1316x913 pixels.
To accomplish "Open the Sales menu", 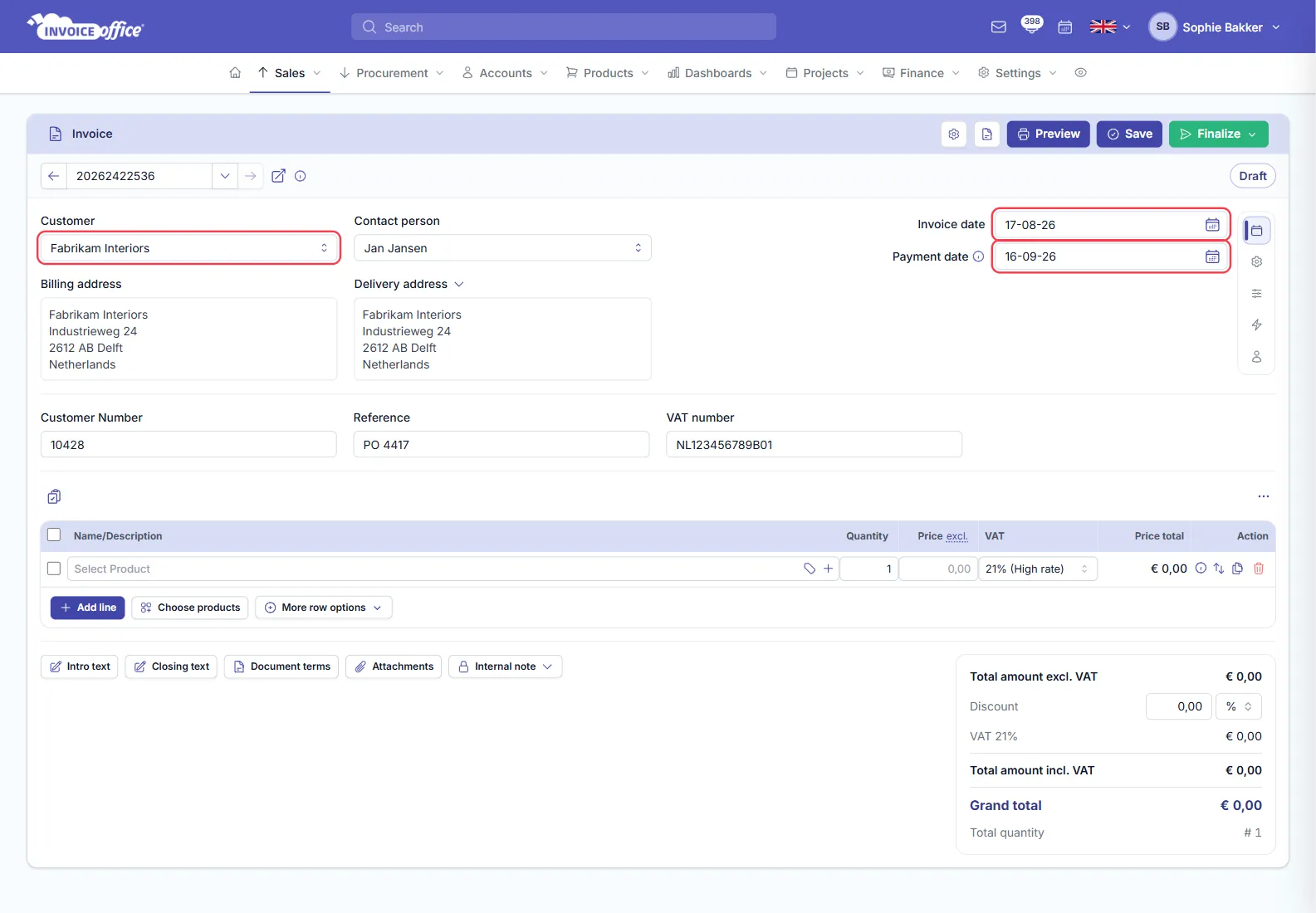I will (x=290, y=73).
